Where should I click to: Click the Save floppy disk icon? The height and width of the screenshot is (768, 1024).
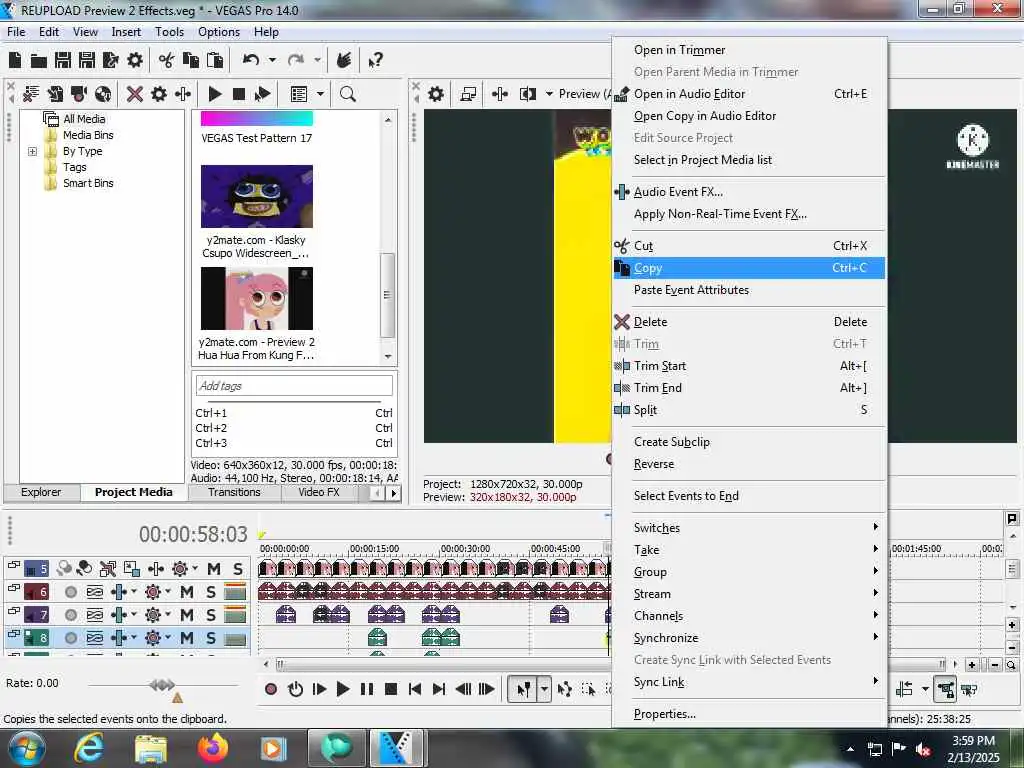(x=63, y=60)
